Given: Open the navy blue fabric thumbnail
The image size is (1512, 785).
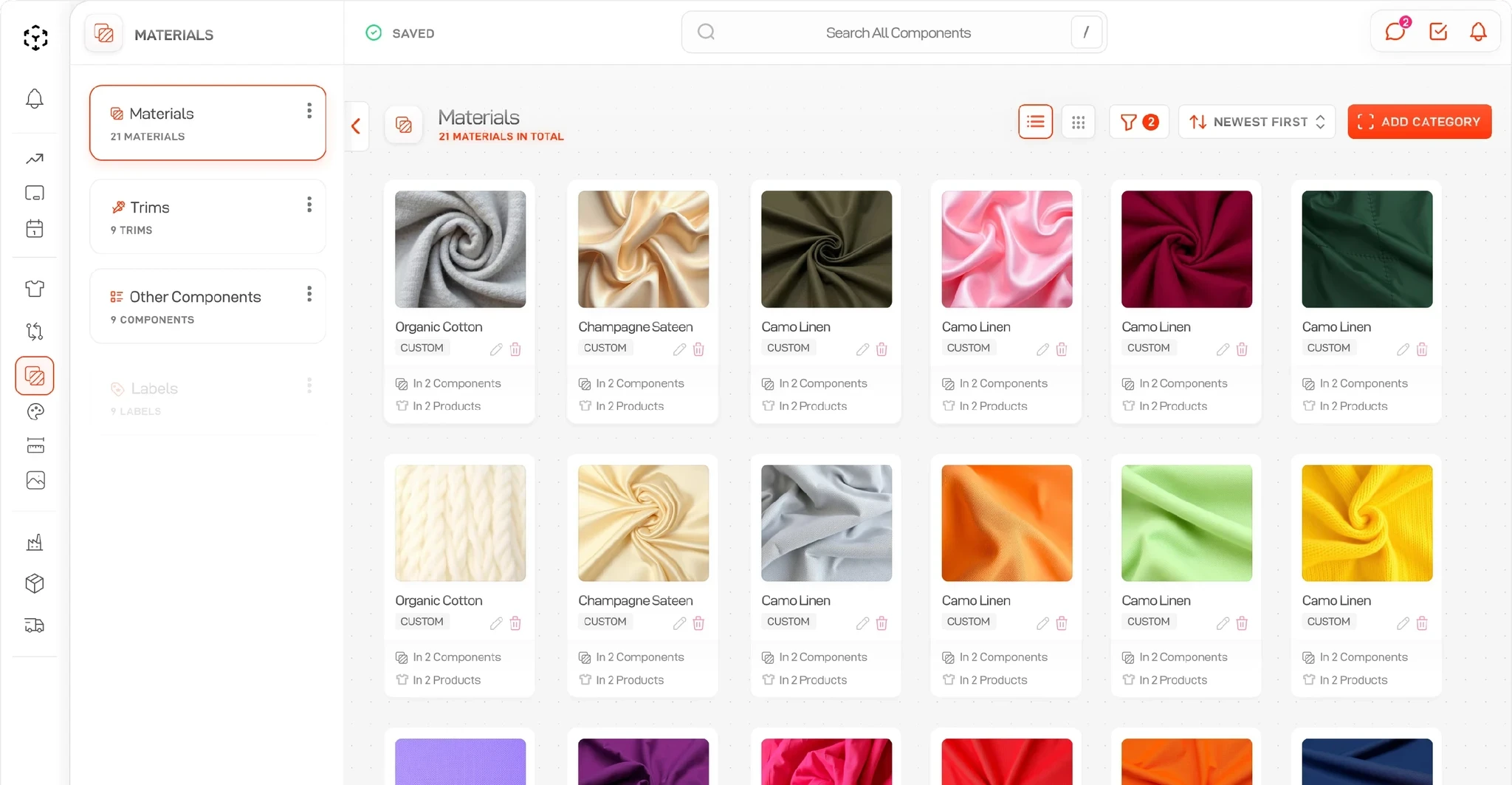Looking at the screenshot, I should (1367, 761).
